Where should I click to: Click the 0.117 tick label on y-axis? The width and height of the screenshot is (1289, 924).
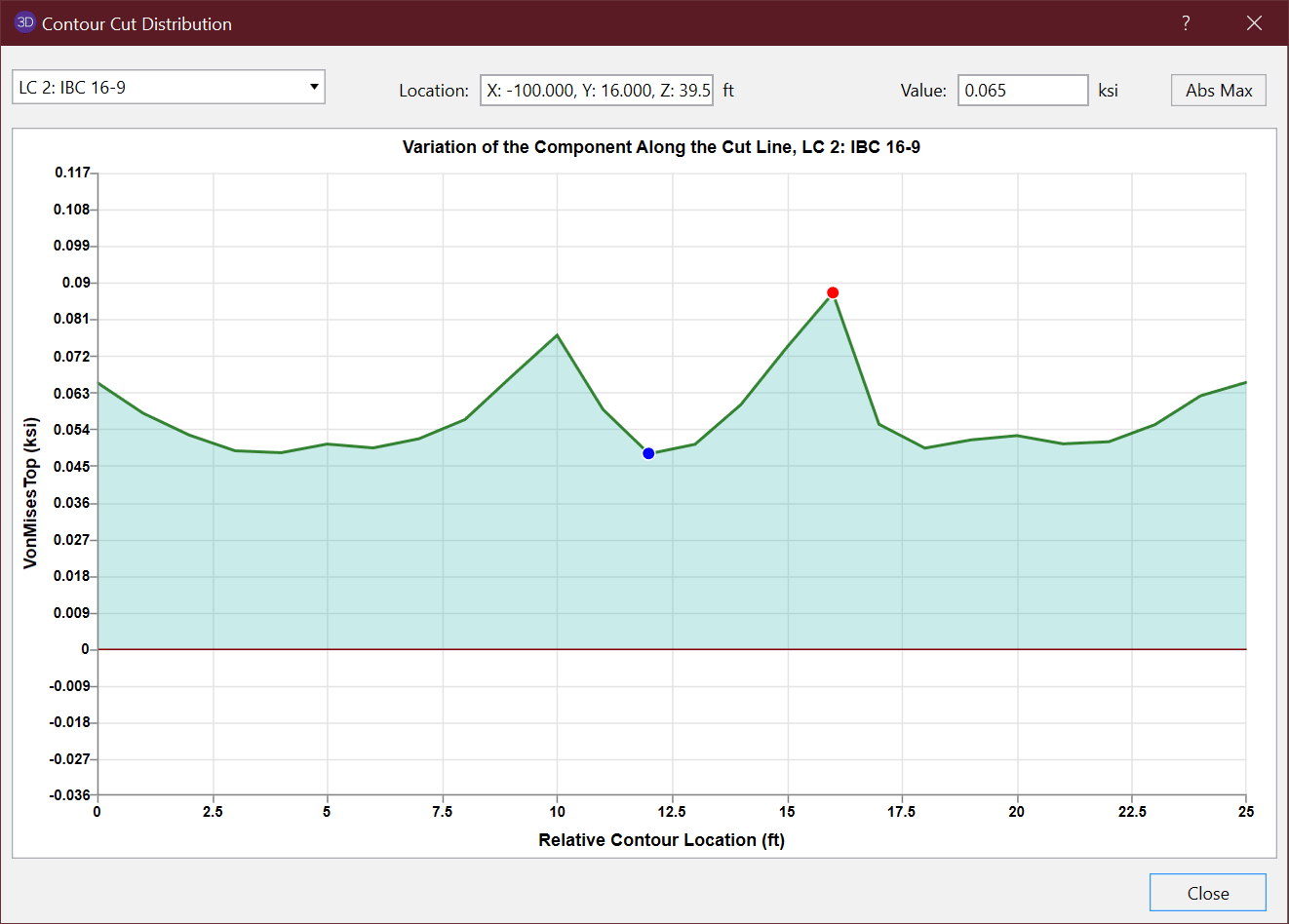tap(72, 173)
